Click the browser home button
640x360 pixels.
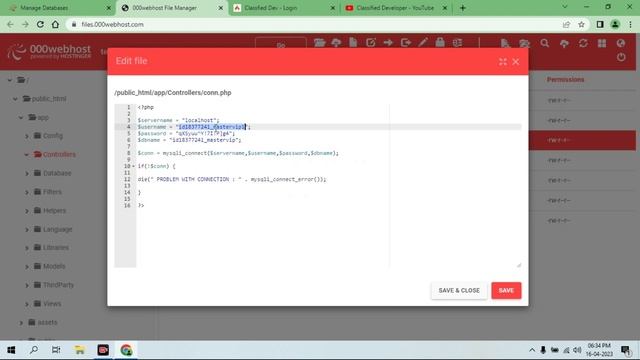tap(55, 24)
